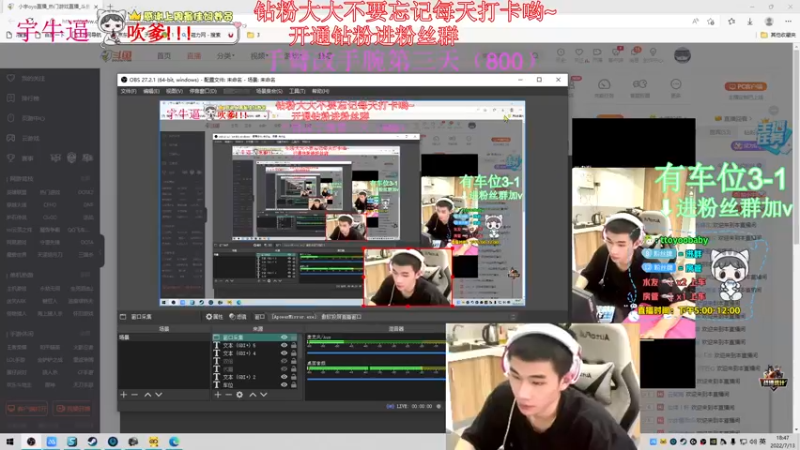The width and height of the screenshot is (800, 450).
Task: Move scene down with arrow icon
Action: pos(159,394)
